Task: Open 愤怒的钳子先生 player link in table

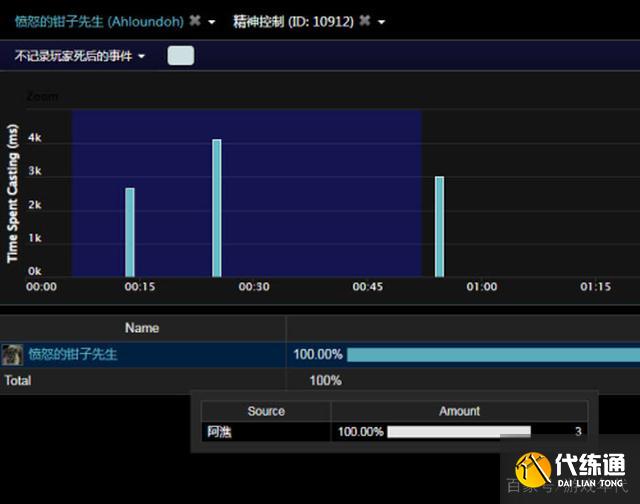Action: click(72, 354)
